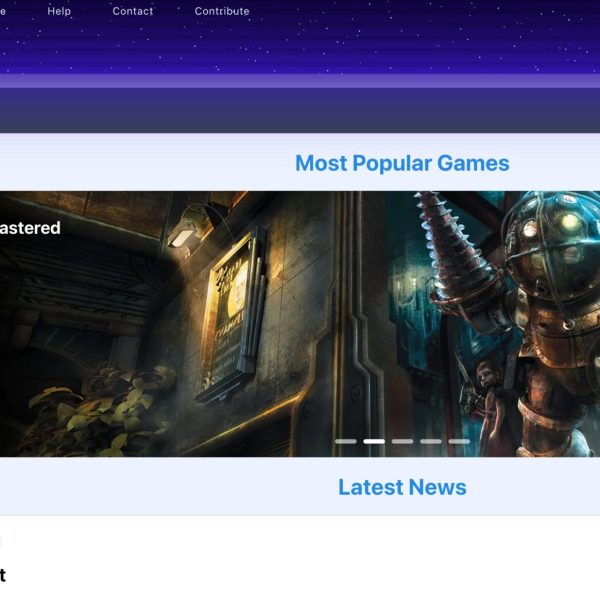Select the fifth carousel slide indicator

click(x=459, y=441)
